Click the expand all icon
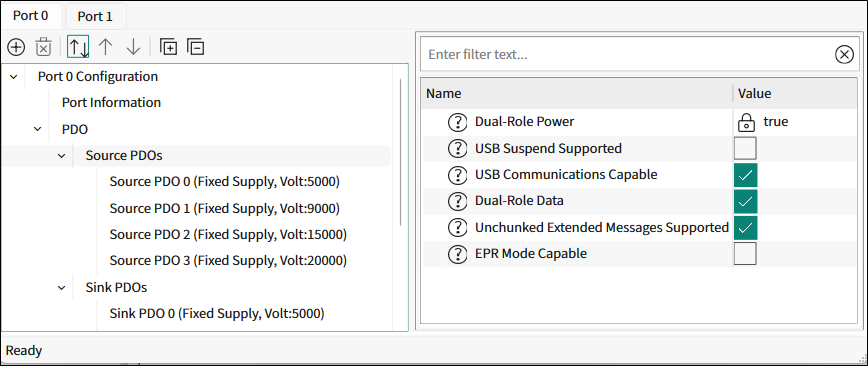The height and width of the screenshot is (366, 868). [168, 47]
